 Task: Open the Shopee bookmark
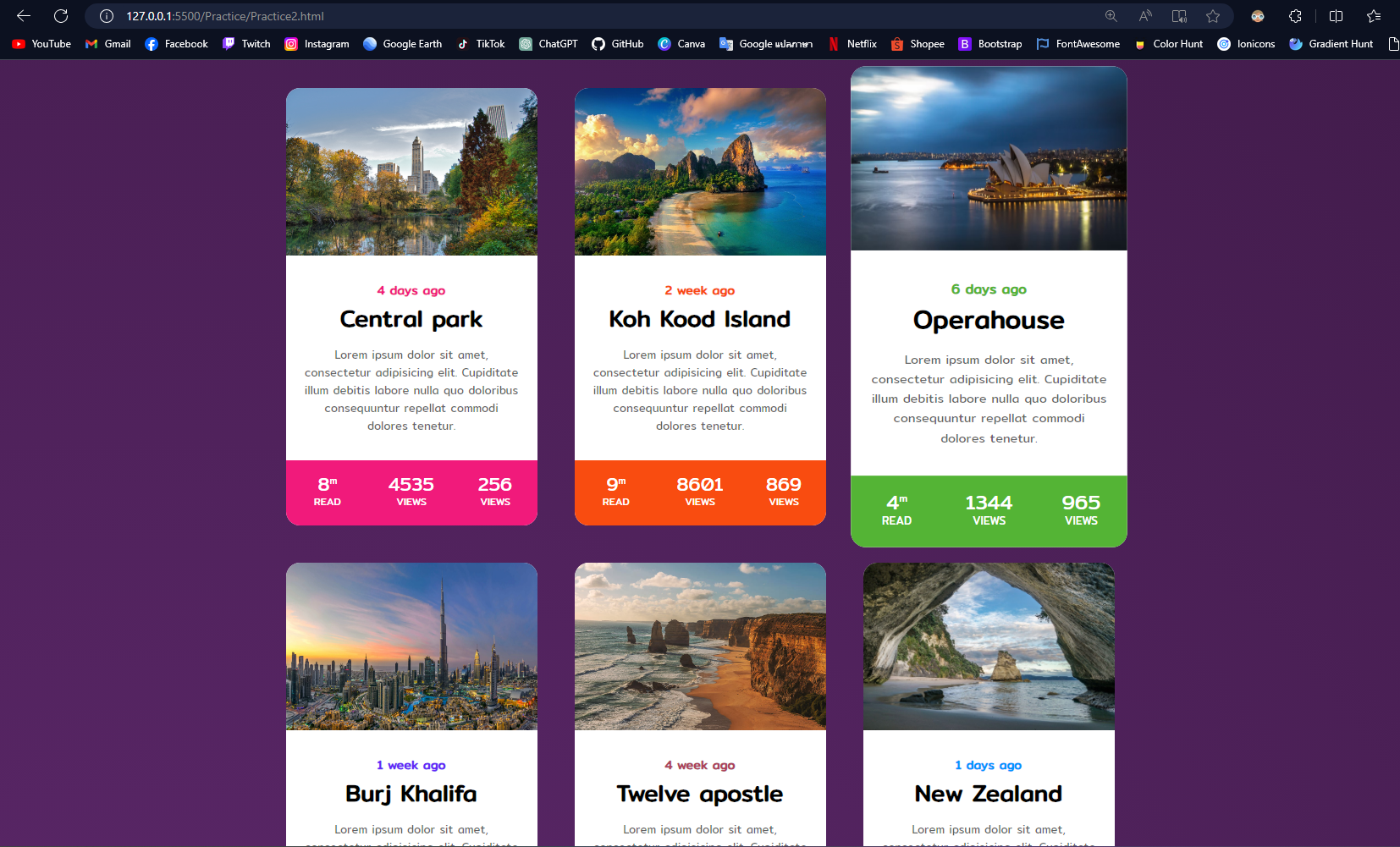918,44
